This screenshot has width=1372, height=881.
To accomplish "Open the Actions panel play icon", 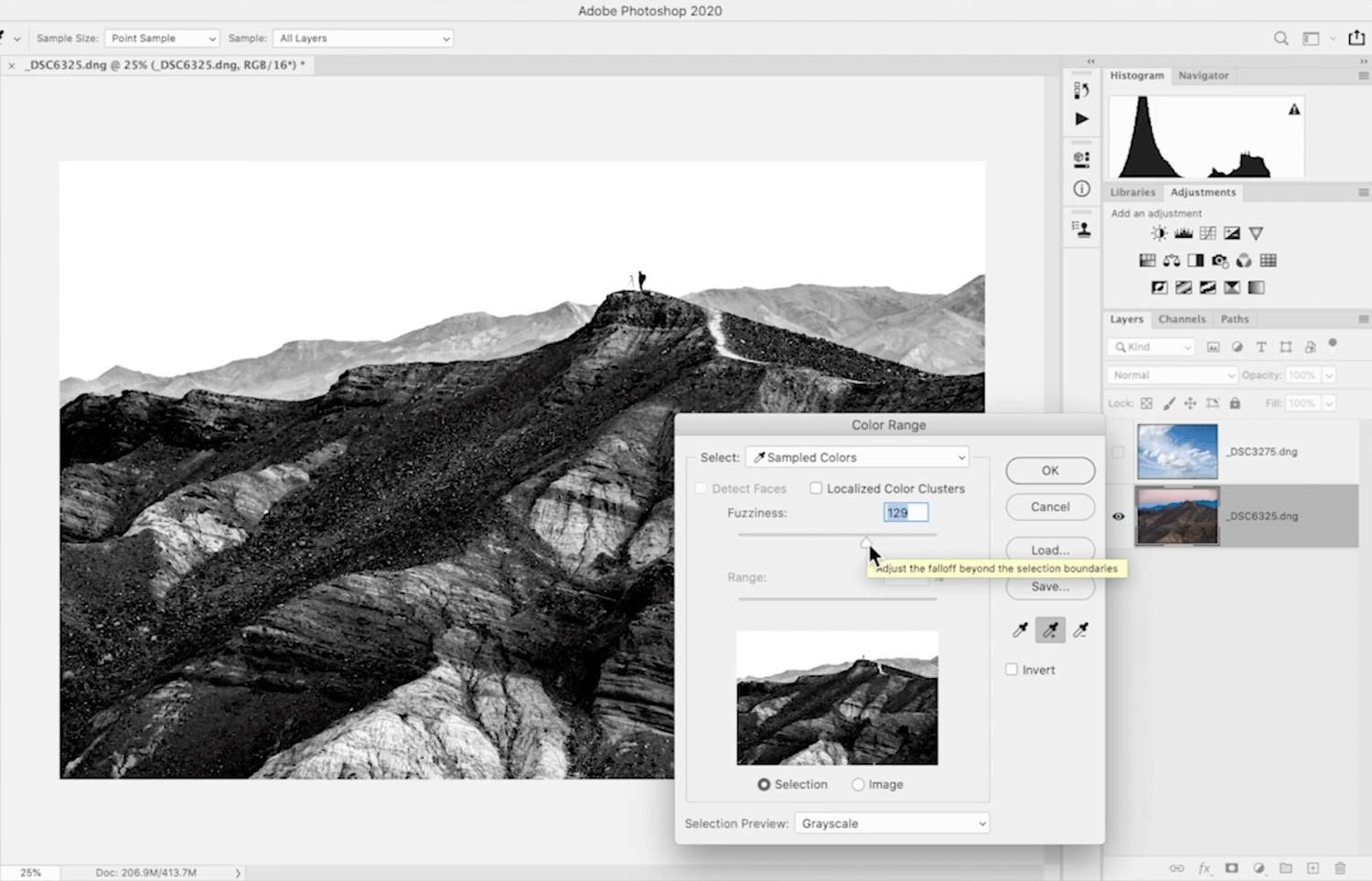I will (x=1082, y=119).
